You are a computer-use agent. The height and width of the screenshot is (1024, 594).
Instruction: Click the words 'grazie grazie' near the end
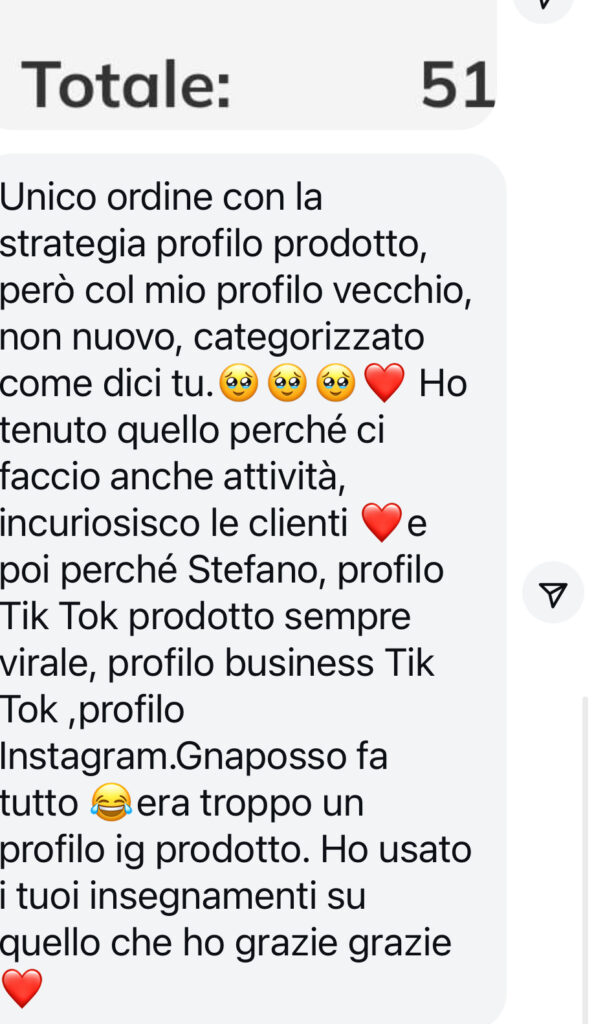click(343, 944)
